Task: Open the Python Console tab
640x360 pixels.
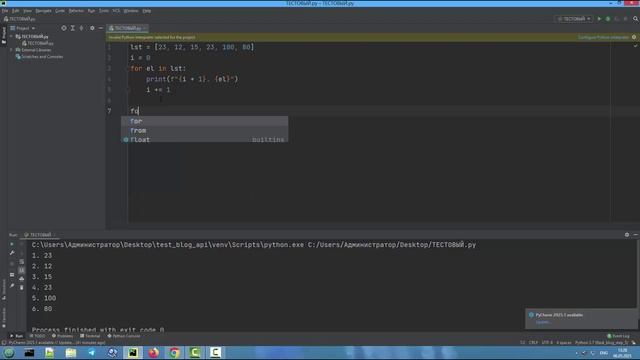Action: 124,336
